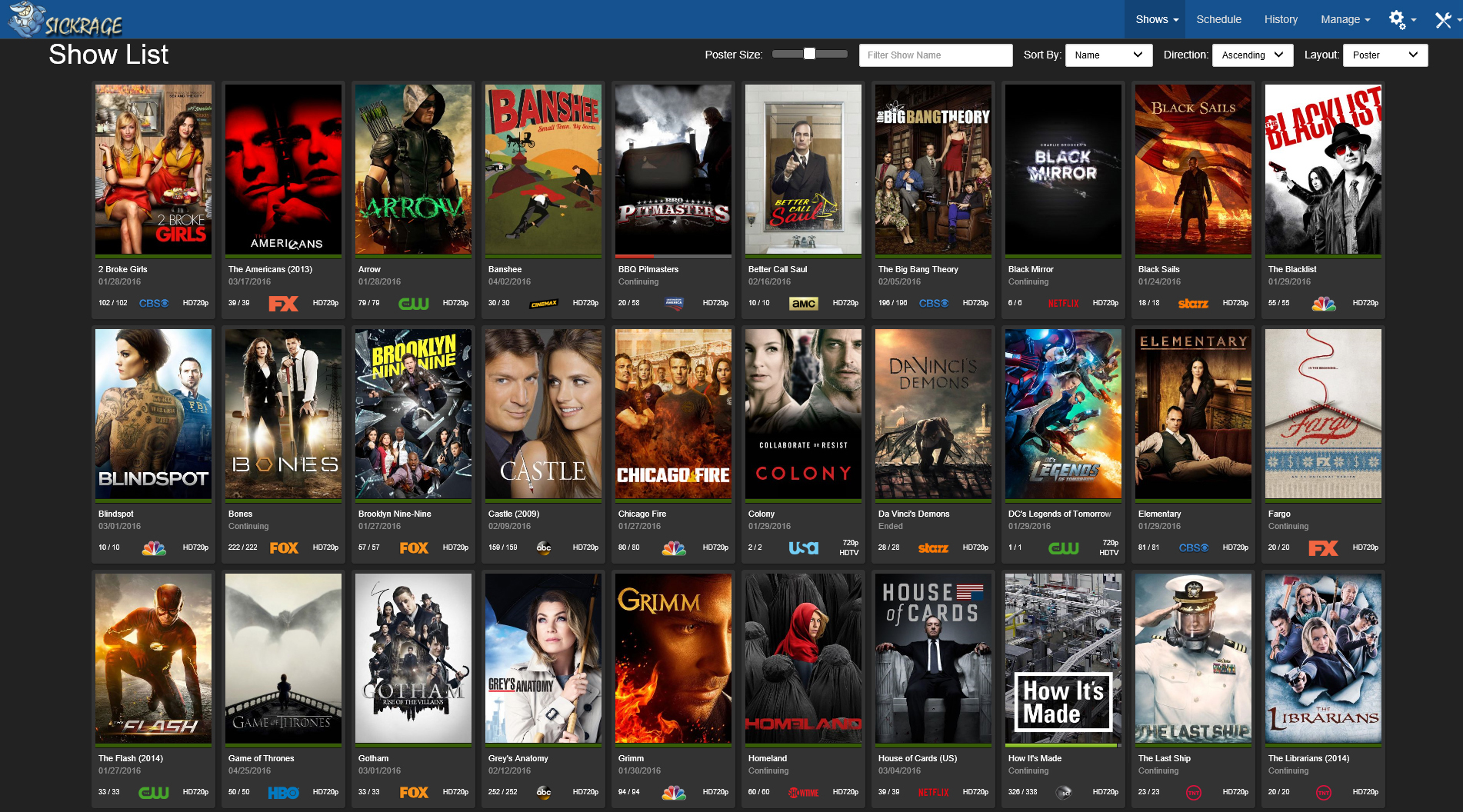
Task: Open the Sort By dropdown
Action: (1108, 55)
